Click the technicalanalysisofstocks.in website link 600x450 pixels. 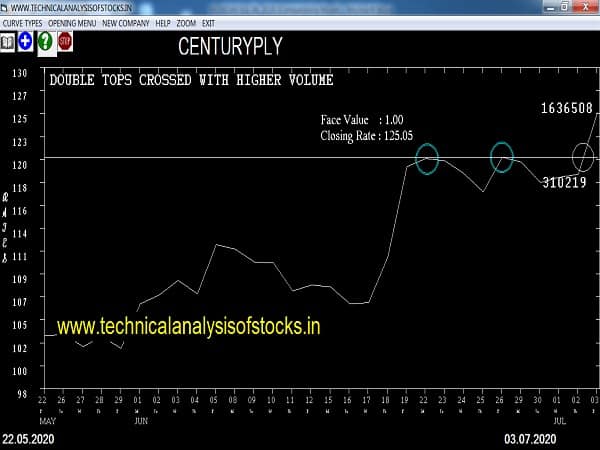pyautogui.click(x=188, y=326)
